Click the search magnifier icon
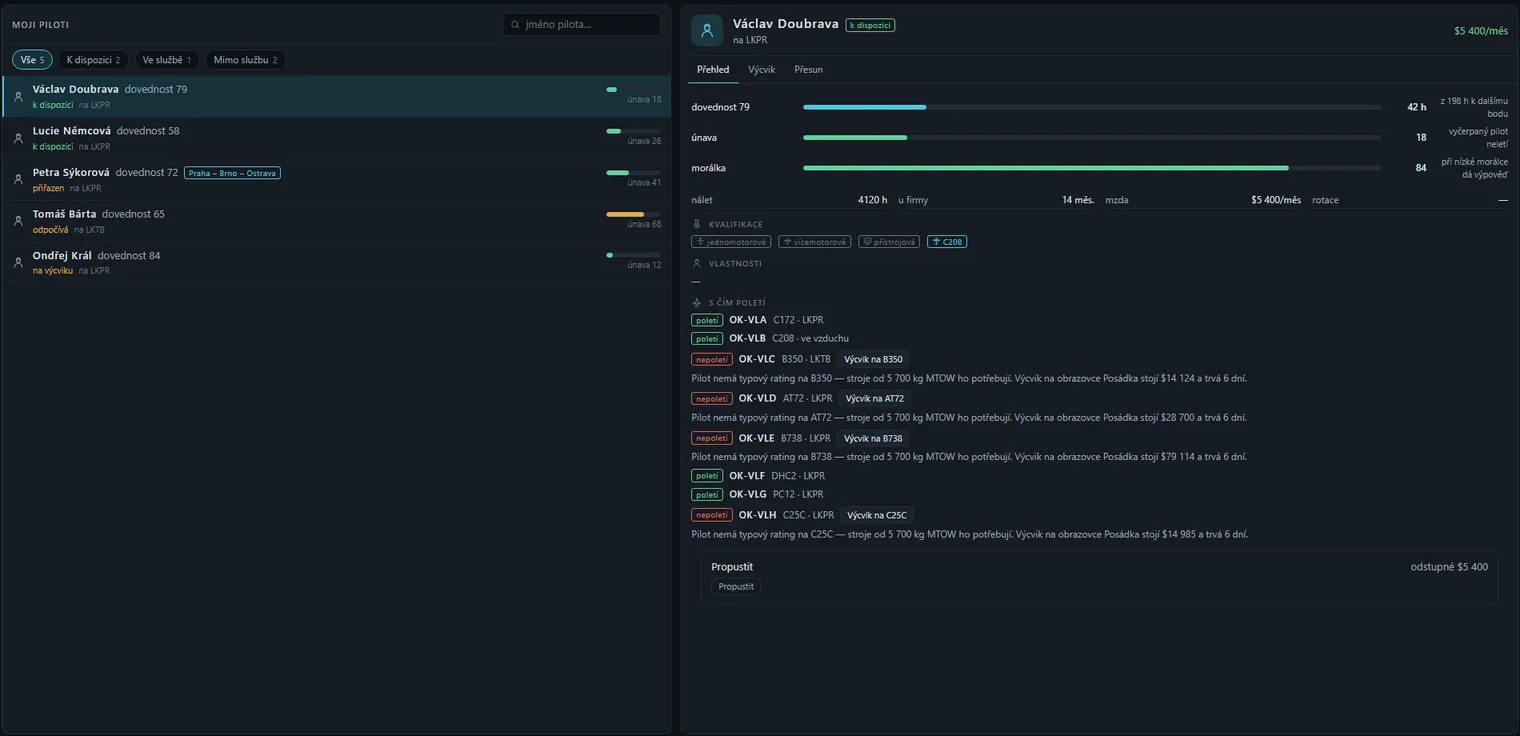Image resolution: width=1520 pixels, height=736 pixels. (x=515, y=24)
